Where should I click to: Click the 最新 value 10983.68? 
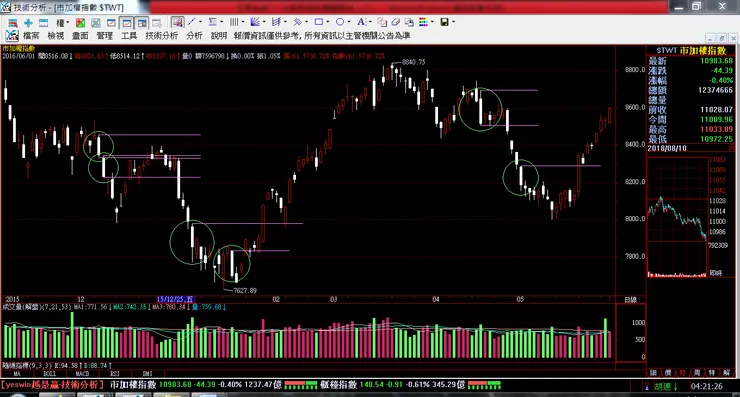[716, 61]
